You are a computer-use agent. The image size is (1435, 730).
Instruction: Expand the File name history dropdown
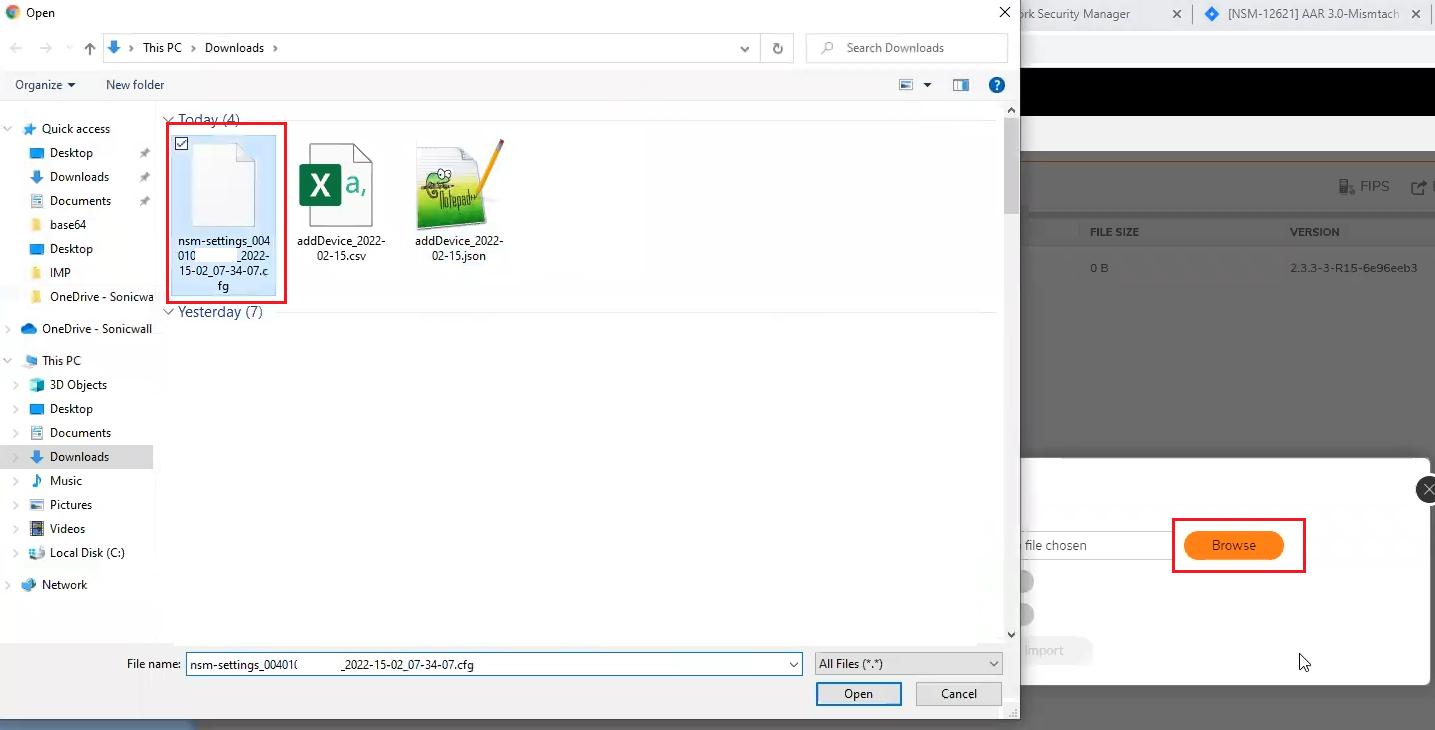coord(794,664)
